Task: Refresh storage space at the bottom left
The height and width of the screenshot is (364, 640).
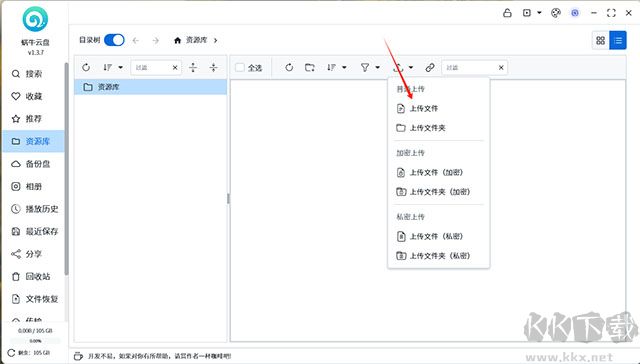Action: (x=11, y=353)
